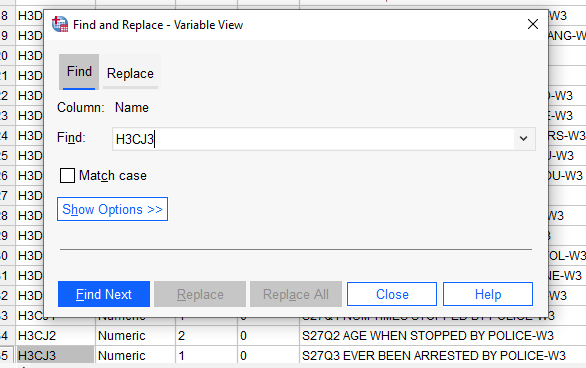586x368 pixels.
Task: Click the Find text field containing H3CJ3
Action: pos(313,139)
